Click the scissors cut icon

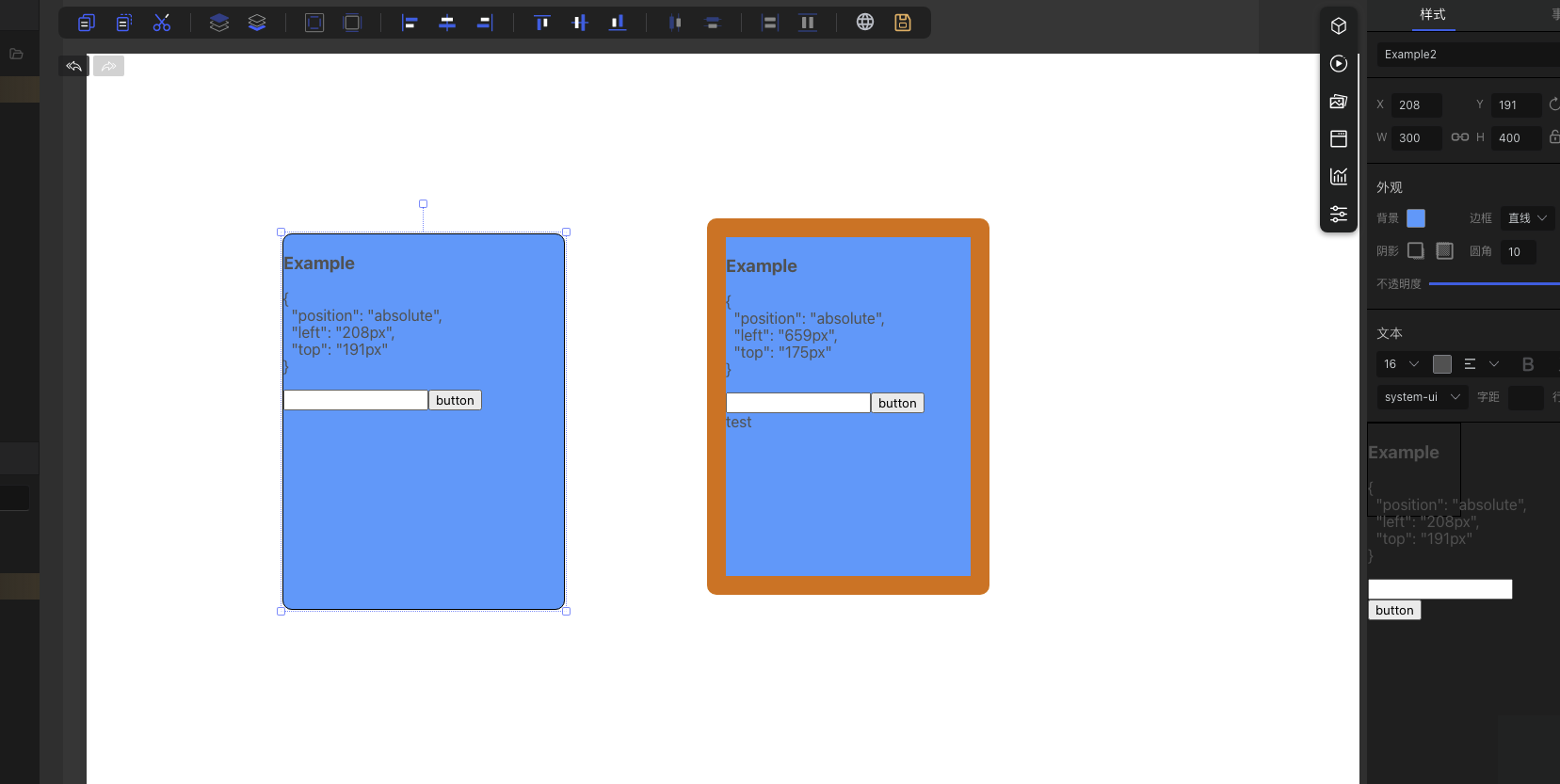point(162,23)
